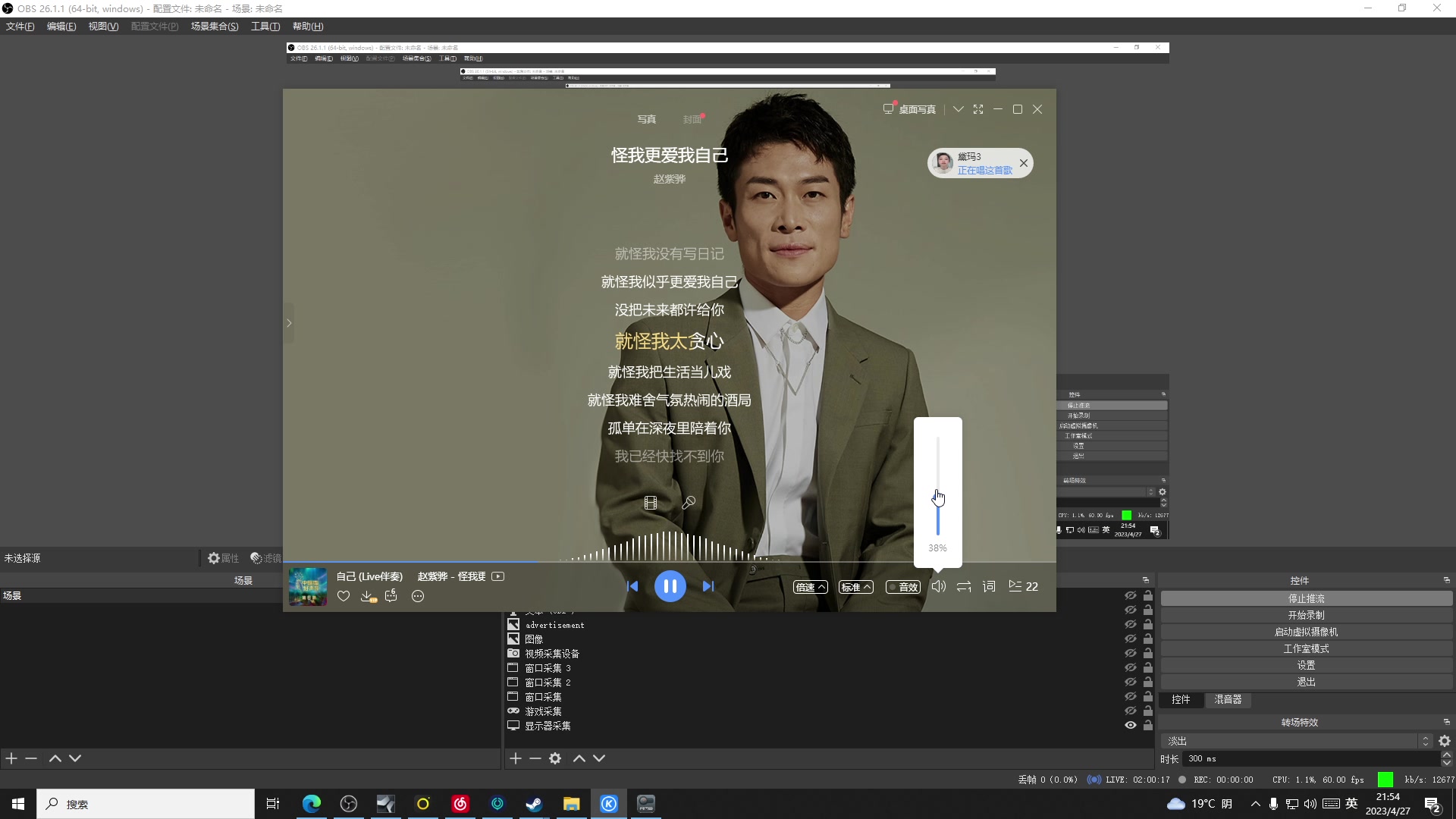Image resolution: width=1456 pixels, height=819 pixels.
Task: Toggle the lyrics 词 icon
Action: click(x=989, y=586)
